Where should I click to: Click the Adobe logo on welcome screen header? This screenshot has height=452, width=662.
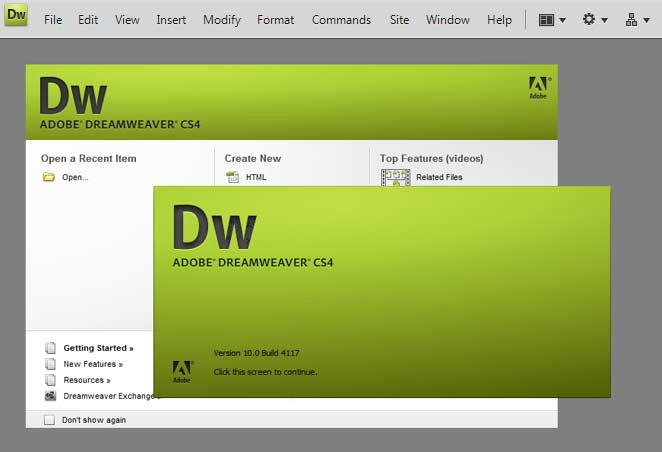539,87
